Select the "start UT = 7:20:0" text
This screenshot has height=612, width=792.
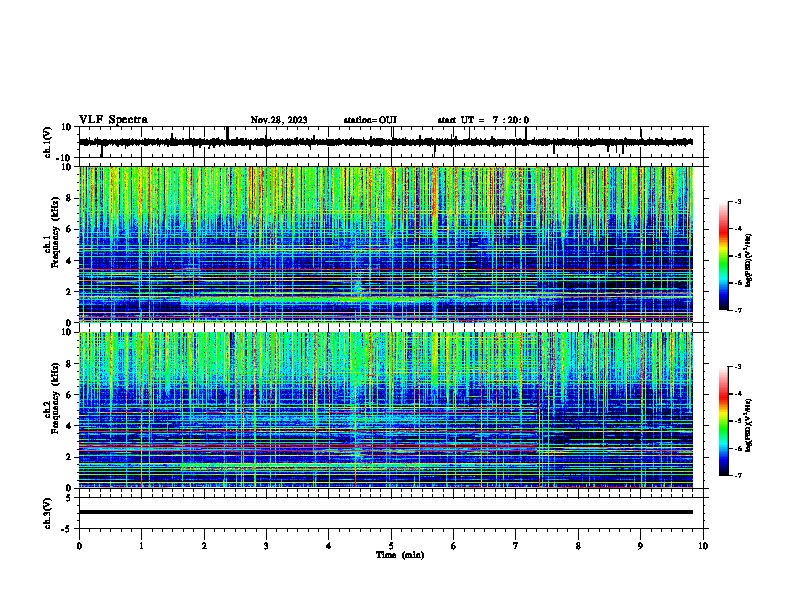[483, 120]
